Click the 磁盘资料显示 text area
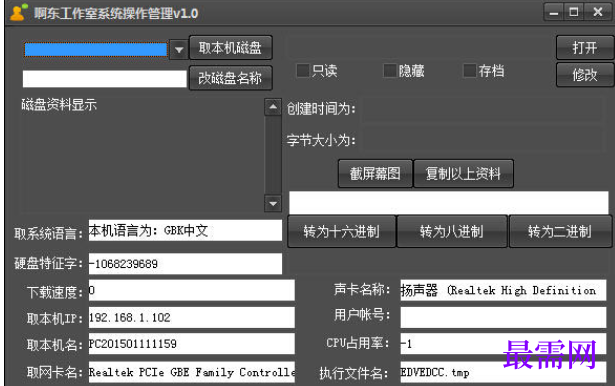This screenshot has height=386, width=615. pos(142,155)
